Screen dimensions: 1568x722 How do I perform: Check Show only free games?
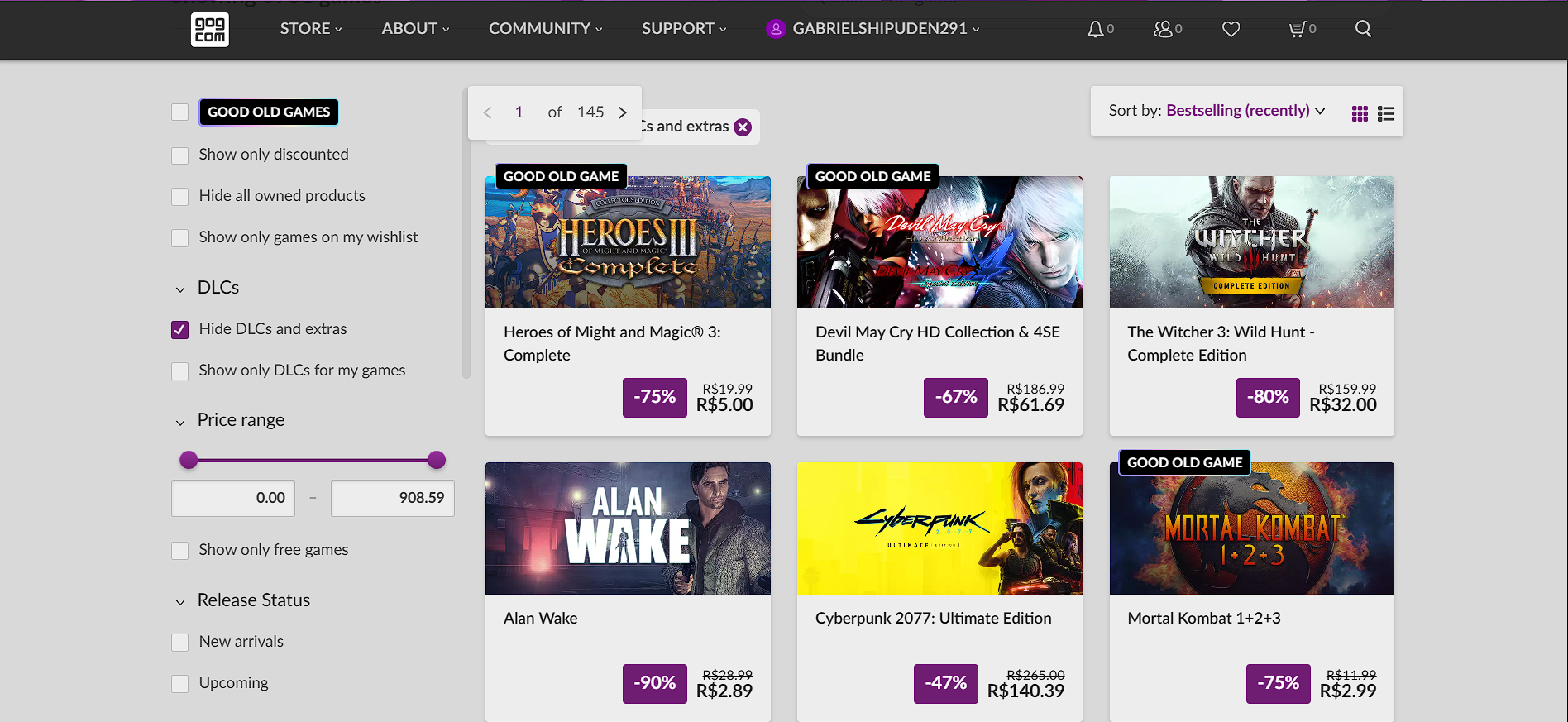coord(180,551)
